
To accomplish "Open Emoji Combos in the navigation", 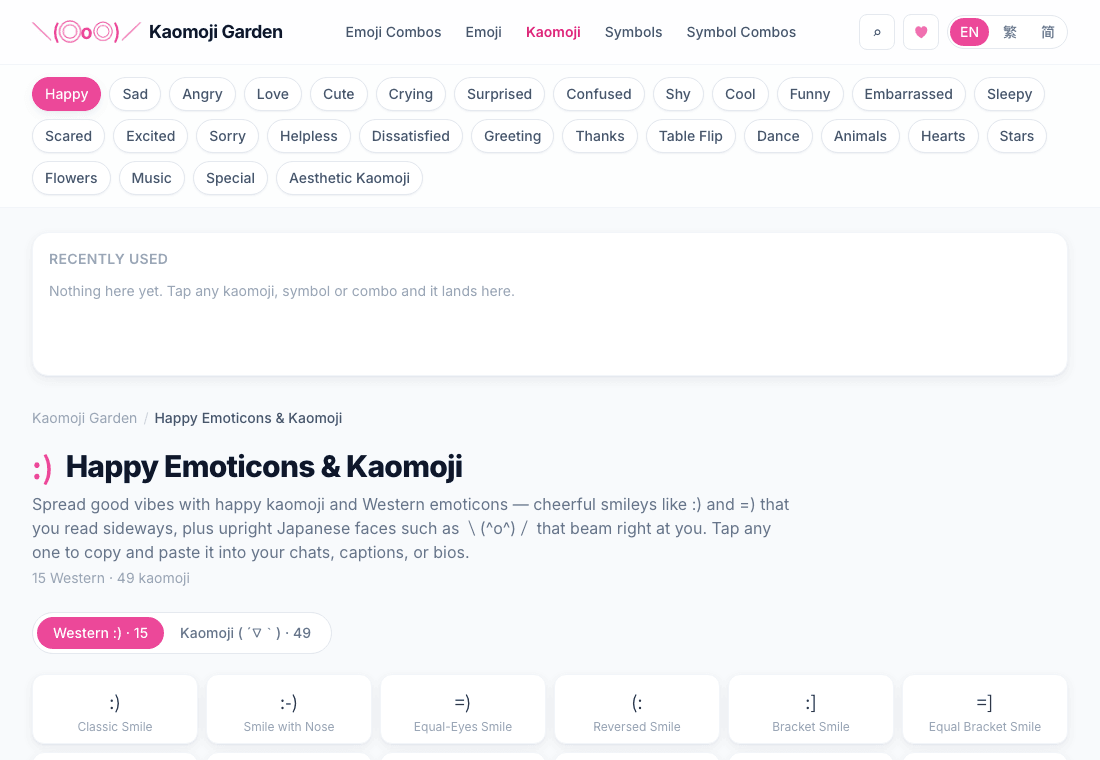I will pos(394,32).
